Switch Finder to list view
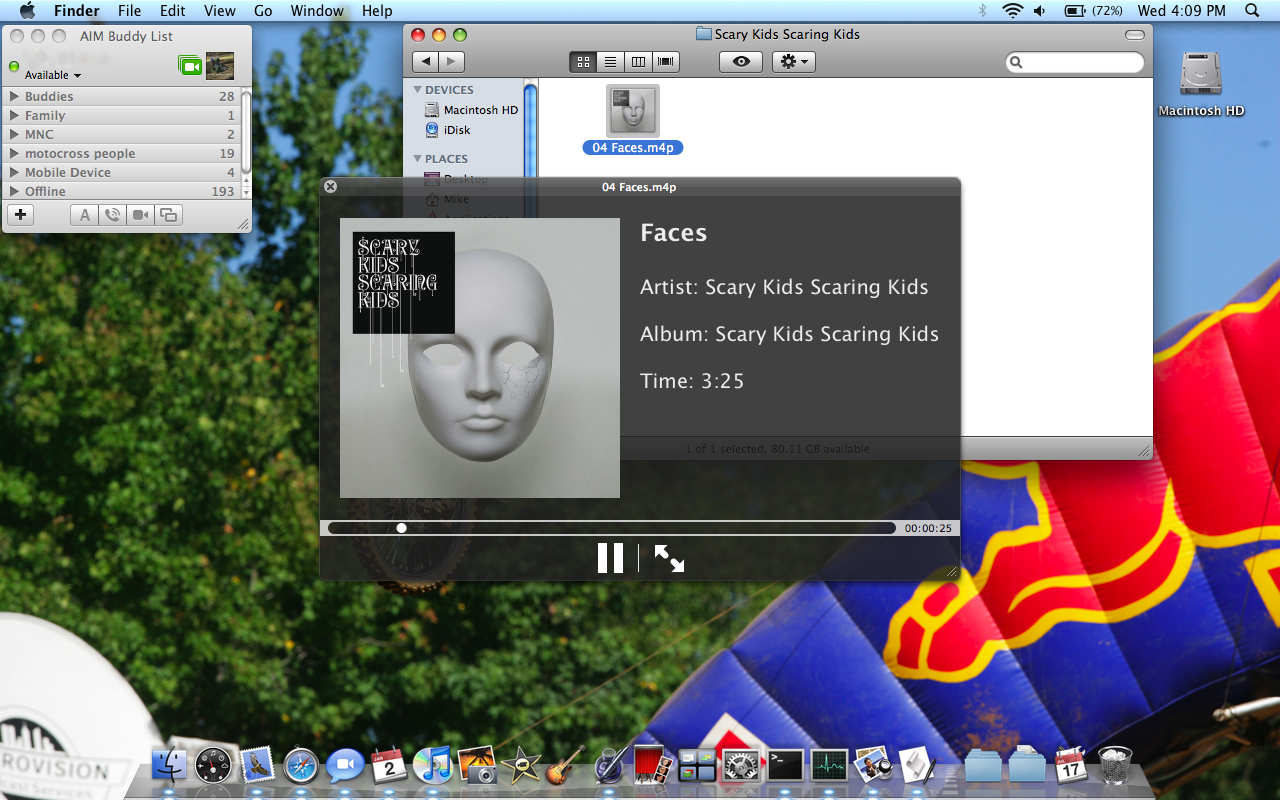This screenshot has height=800, width=1280. [x=610, y=62]
